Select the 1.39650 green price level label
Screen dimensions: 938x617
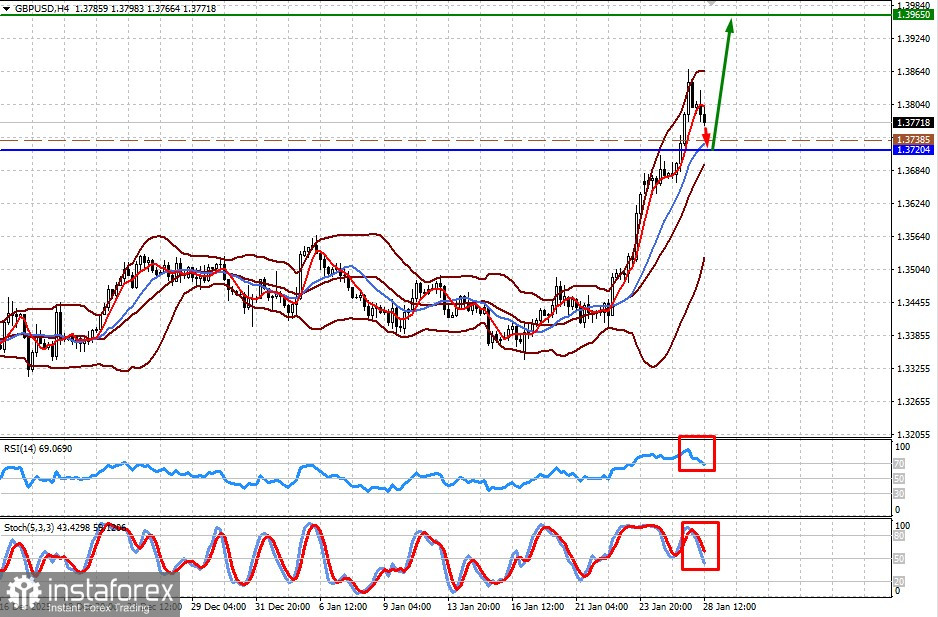(x=913, y=14)
